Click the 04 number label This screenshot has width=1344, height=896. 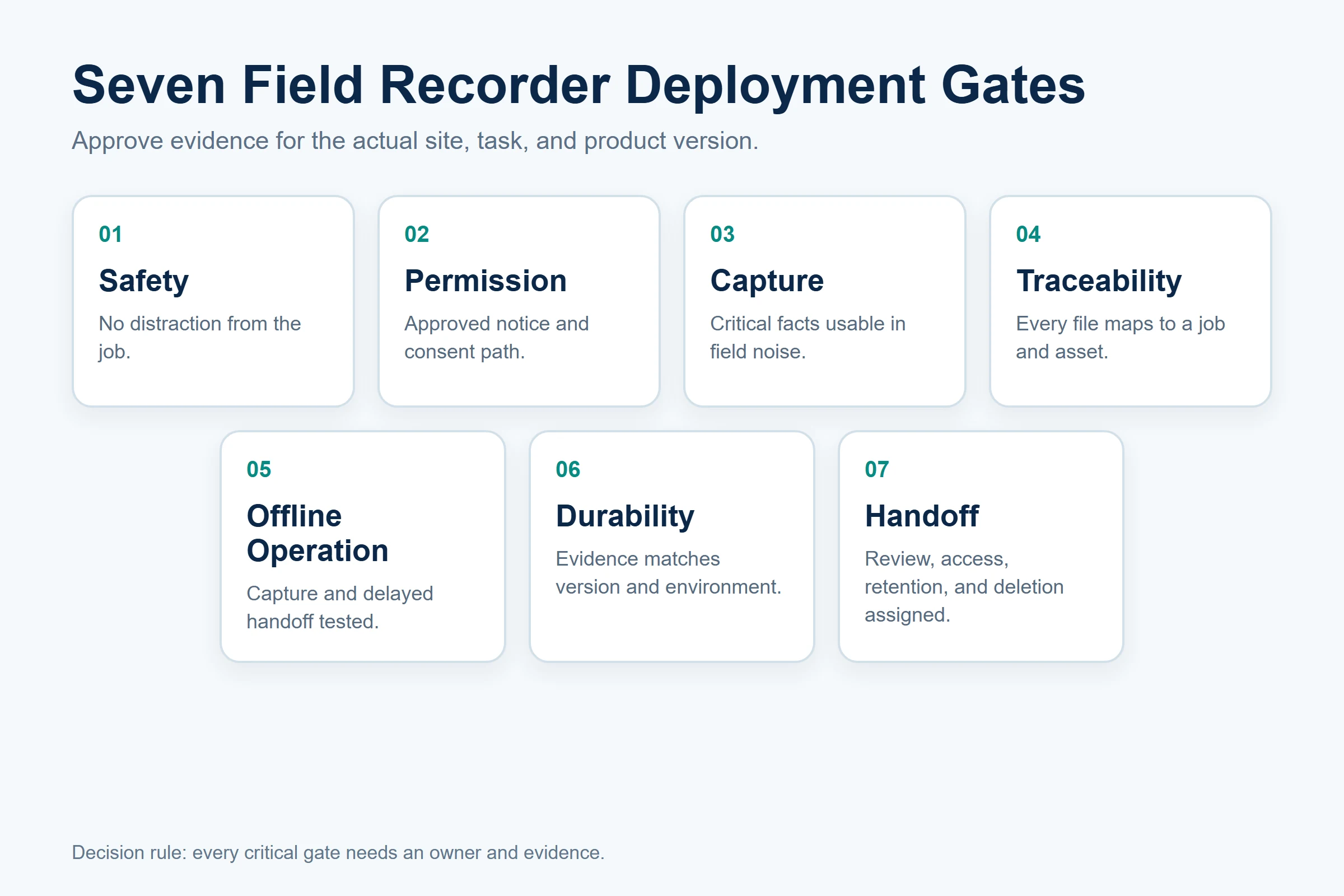coord(1028,234)
